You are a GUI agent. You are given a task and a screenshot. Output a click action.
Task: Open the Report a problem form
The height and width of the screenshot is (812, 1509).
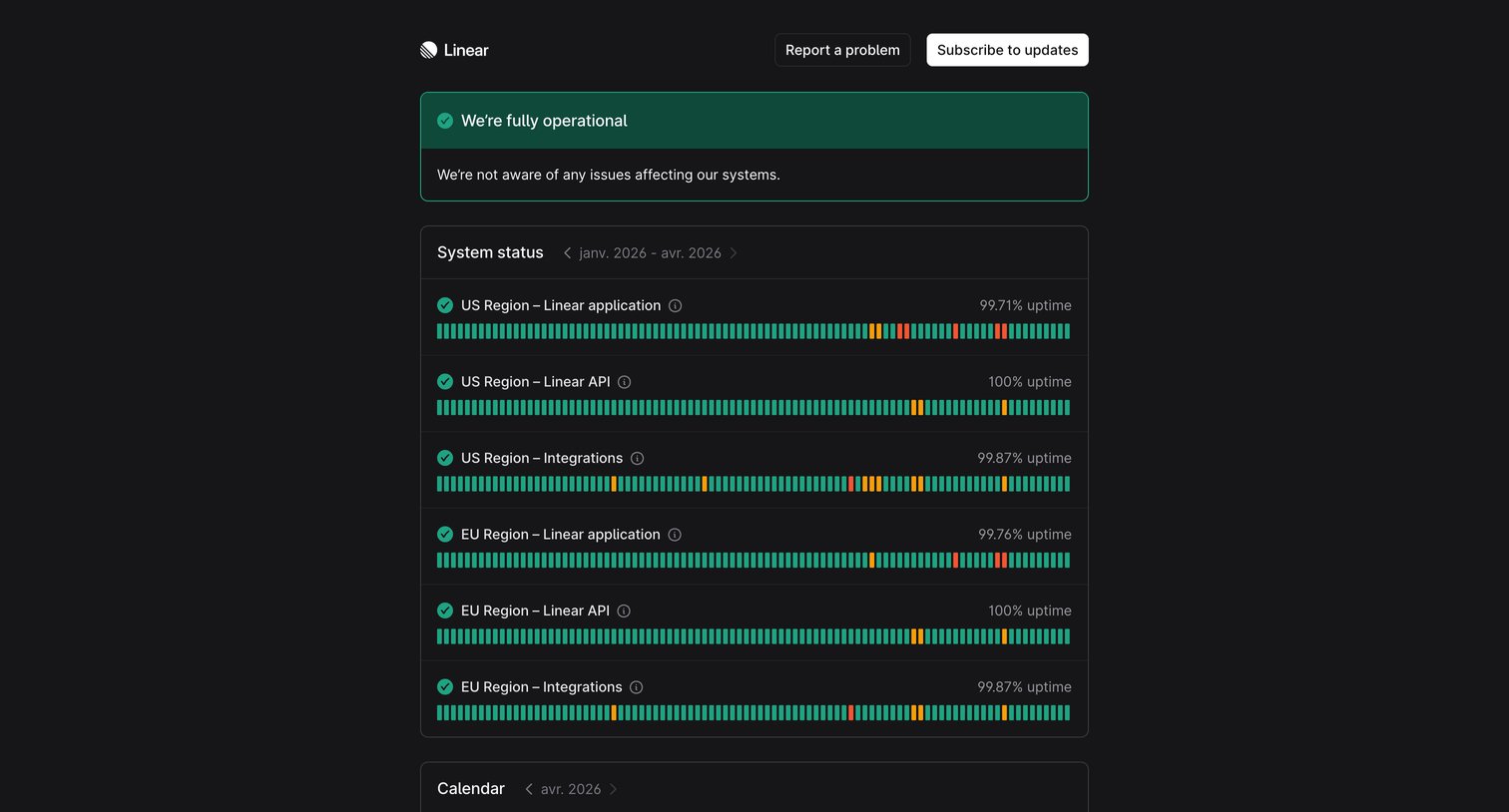pyautogui.click(x=842, y=50)
